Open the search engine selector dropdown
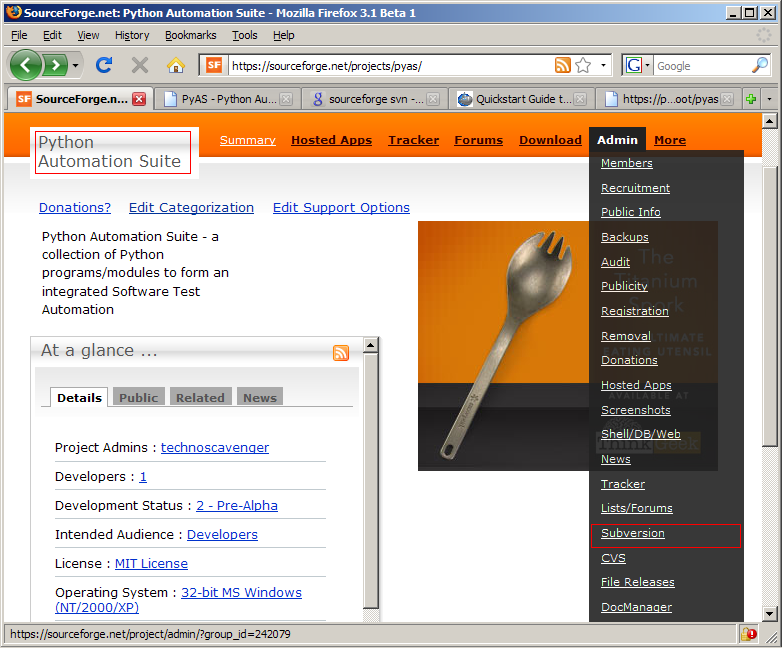 (647, 65)
